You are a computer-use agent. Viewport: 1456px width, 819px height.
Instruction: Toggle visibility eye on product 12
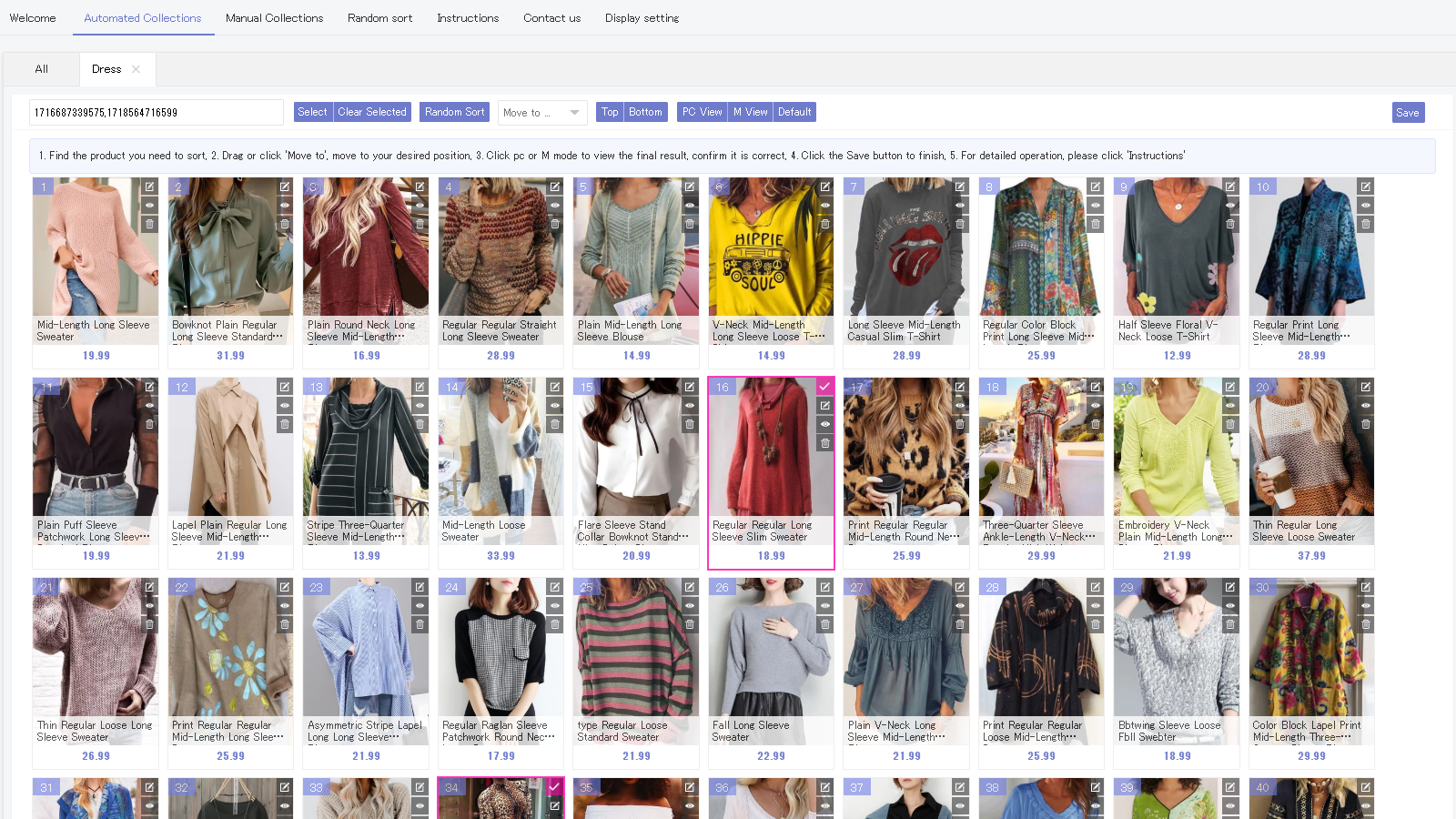[285, 406]
